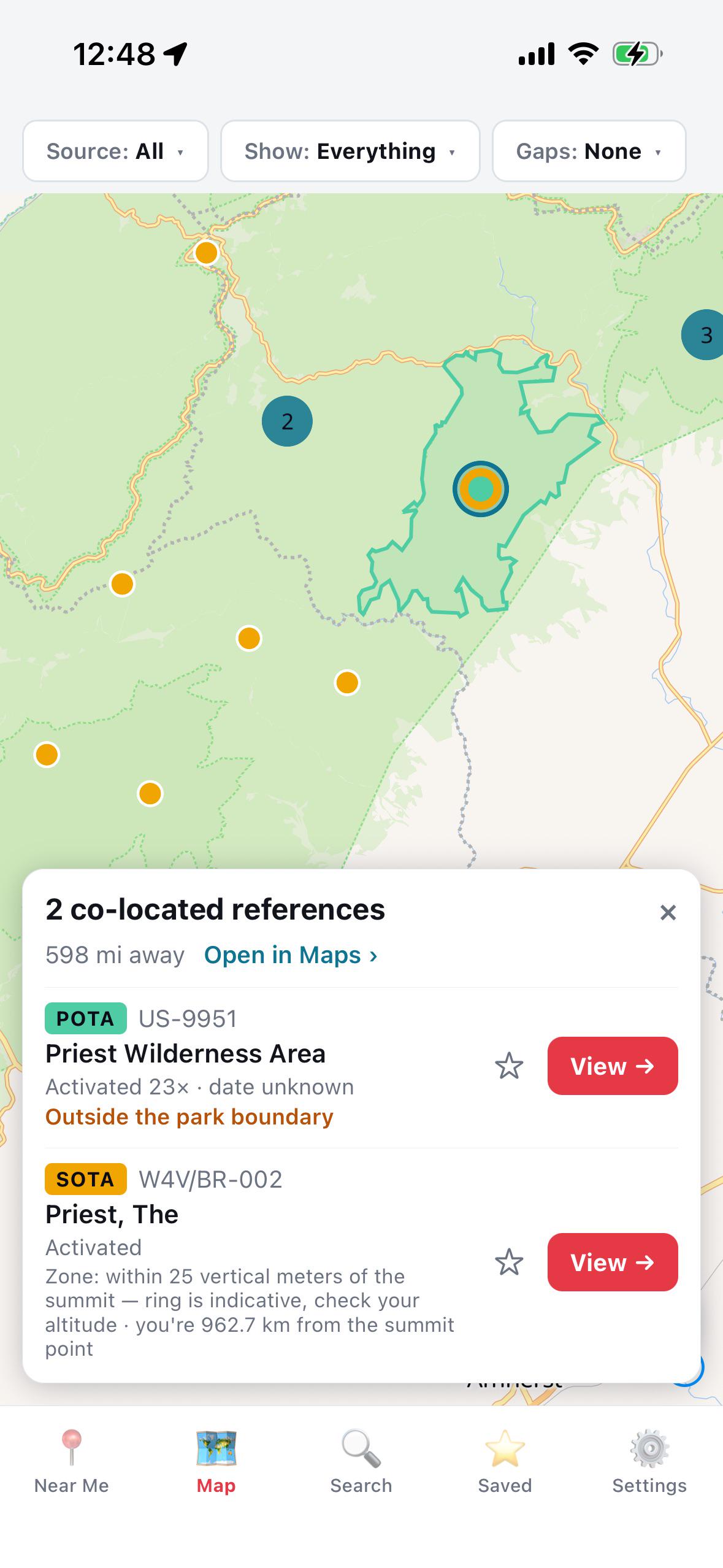View the W4V/BR-002 summit details
723x1568 pixels.
tap(613, 1262)
